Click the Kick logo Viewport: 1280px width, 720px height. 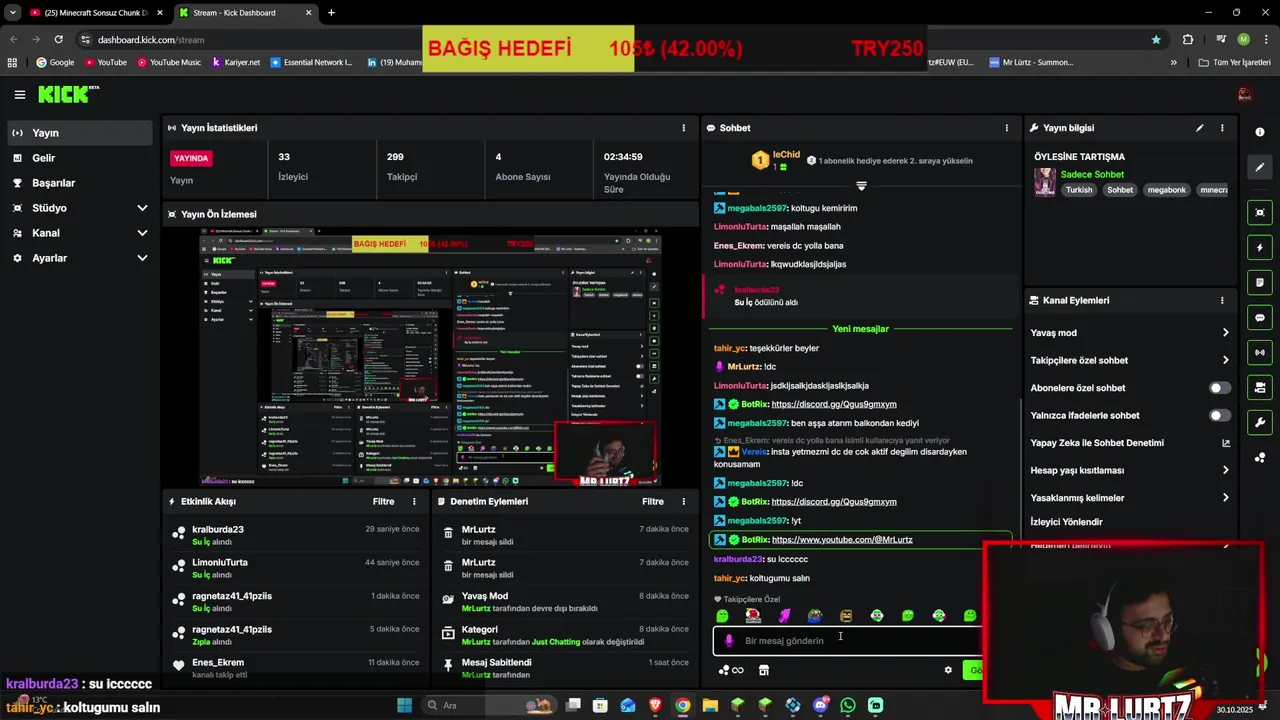click(69, 94)
